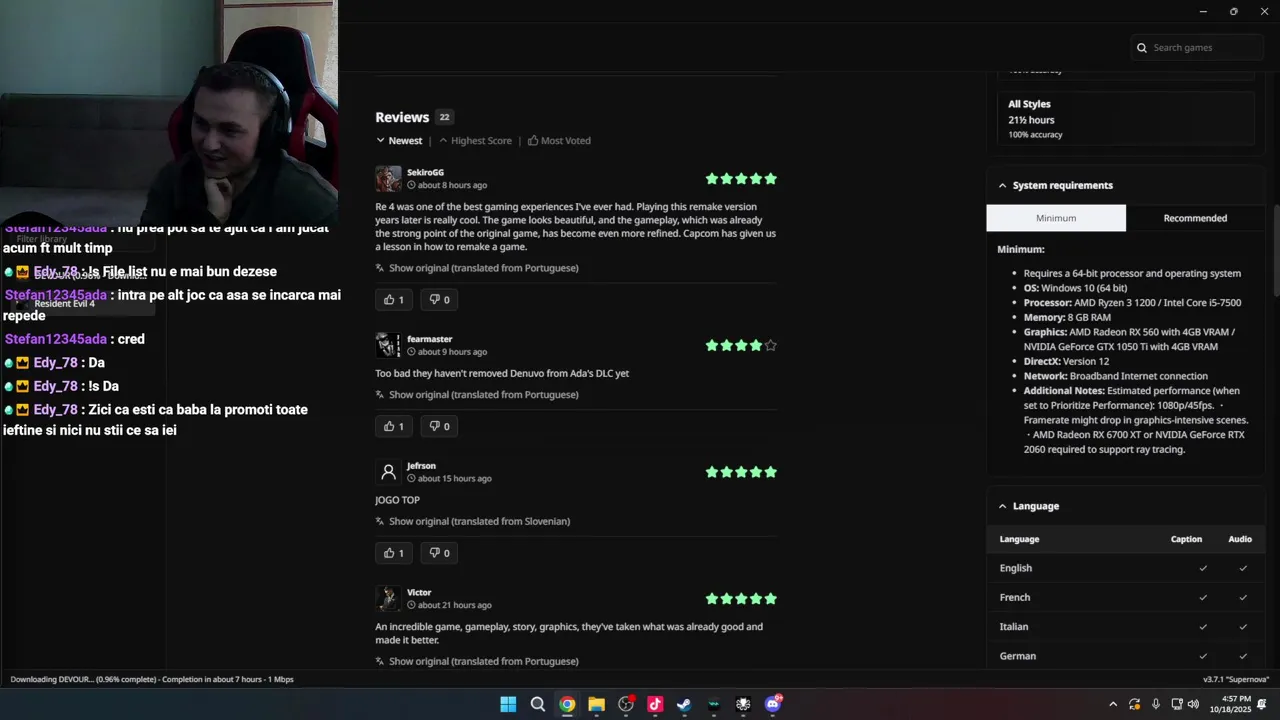Screen dimensions: 1280x720
Task: Switch to Google Chrome in the taskbar
Action: [567, 705]
